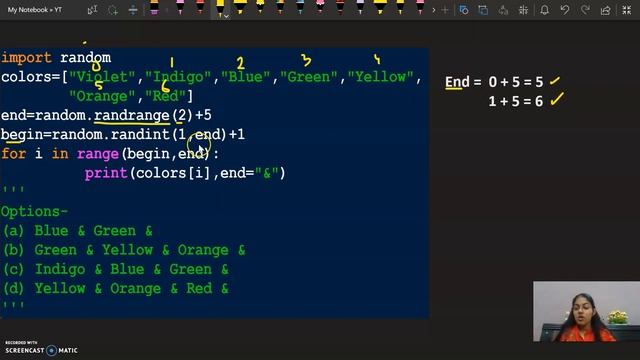The height and width of the screenshot is (360, 640).
Task: Click the word 'randrange' in code
Action: [131, 116]
